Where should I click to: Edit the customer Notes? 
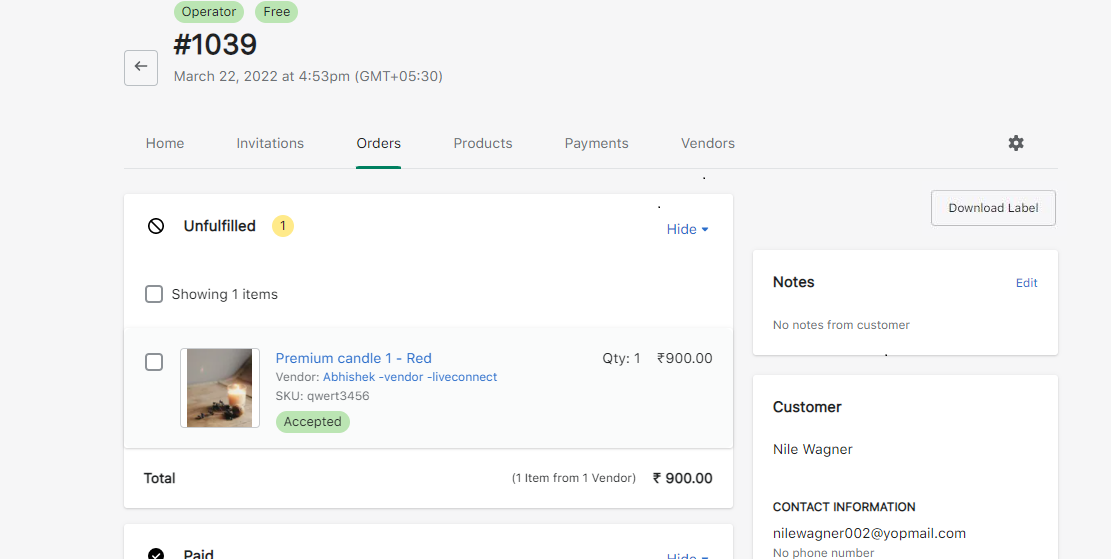[x=1027, y=283]
